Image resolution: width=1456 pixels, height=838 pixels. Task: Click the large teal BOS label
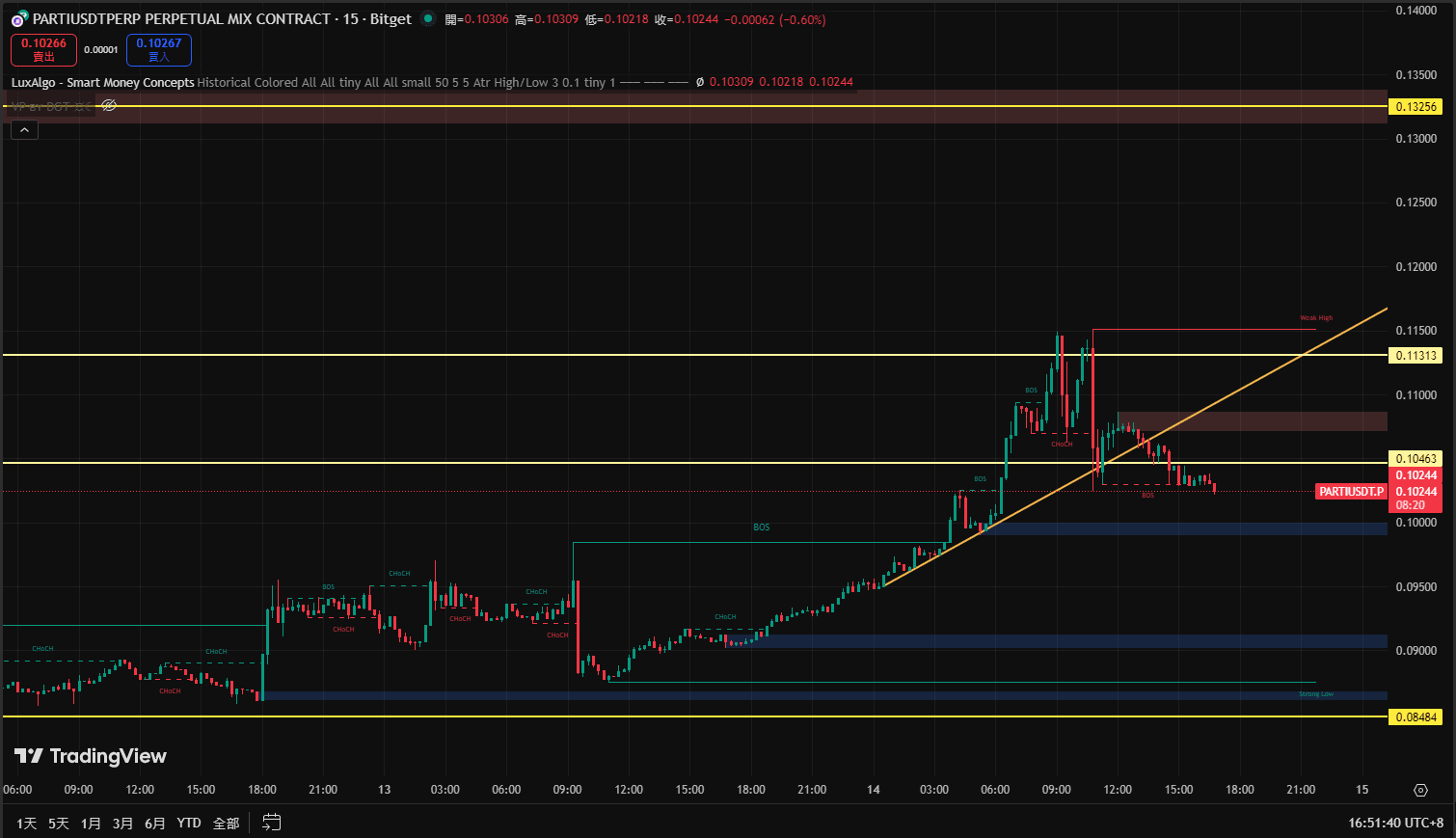[x=762, y=527]
